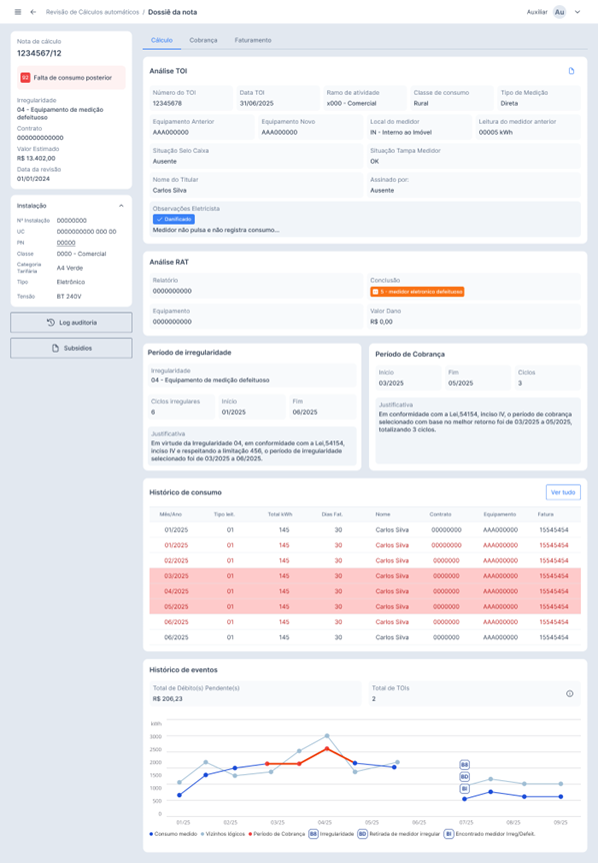Click the info icon beside Total de TOIs

point(569,694)
